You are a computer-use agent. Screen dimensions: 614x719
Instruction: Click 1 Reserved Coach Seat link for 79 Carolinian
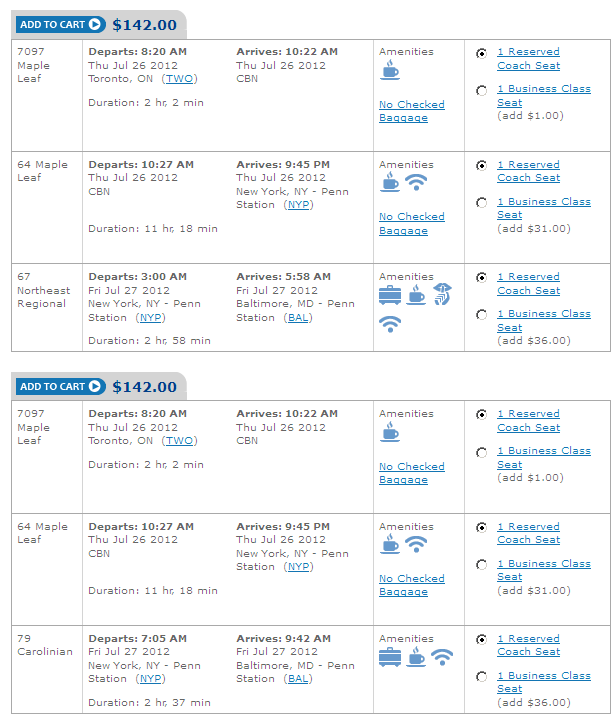click(528, 645)
